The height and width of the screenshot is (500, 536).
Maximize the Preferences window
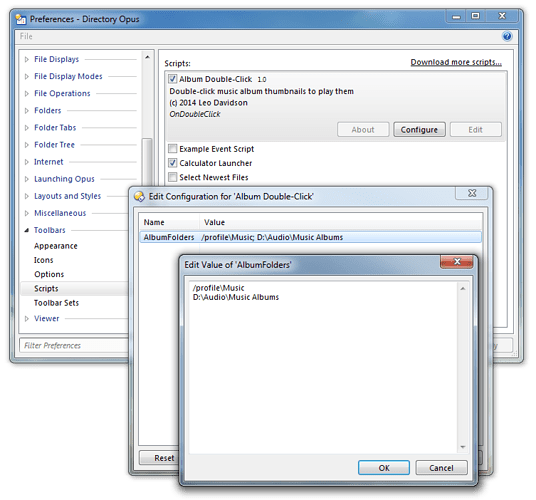point(475,16)
